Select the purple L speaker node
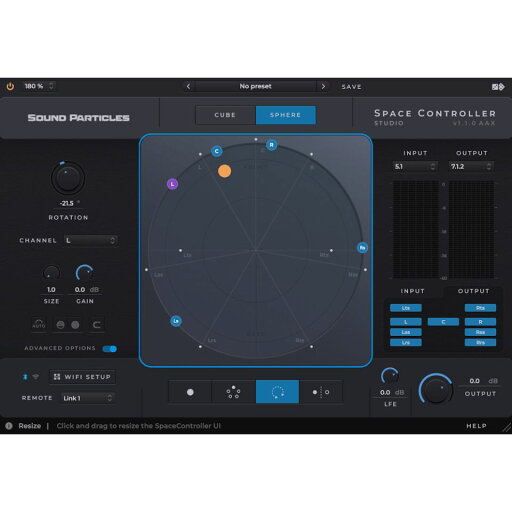 172,184
